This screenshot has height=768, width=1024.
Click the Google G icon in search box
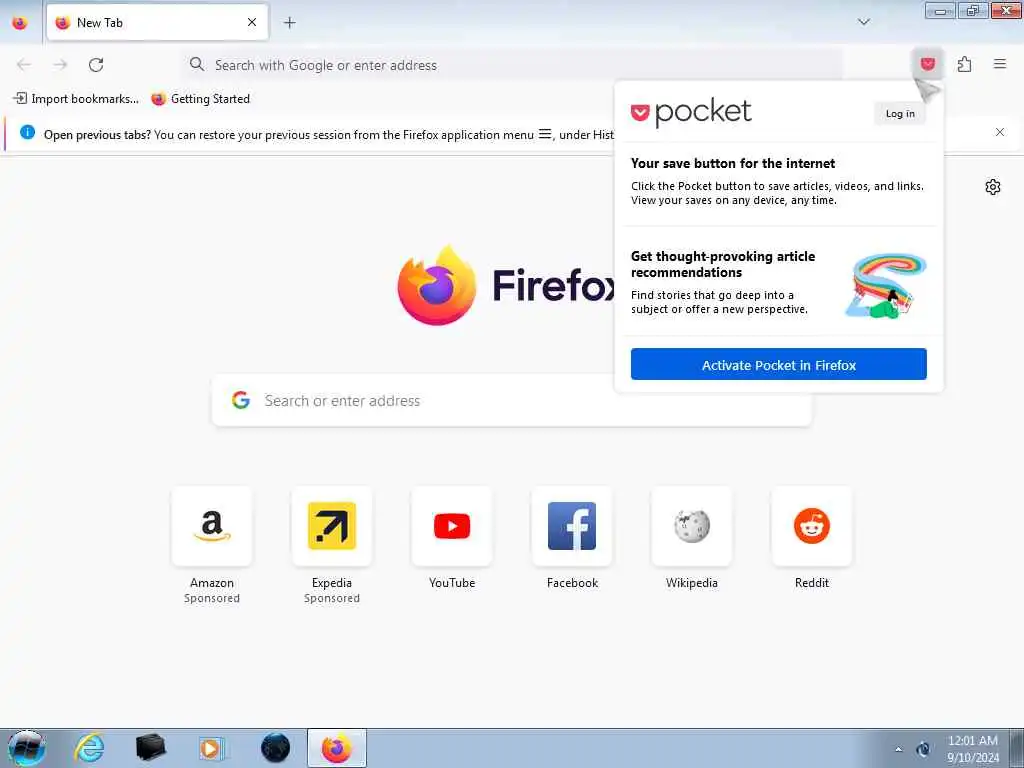point(241,400)
